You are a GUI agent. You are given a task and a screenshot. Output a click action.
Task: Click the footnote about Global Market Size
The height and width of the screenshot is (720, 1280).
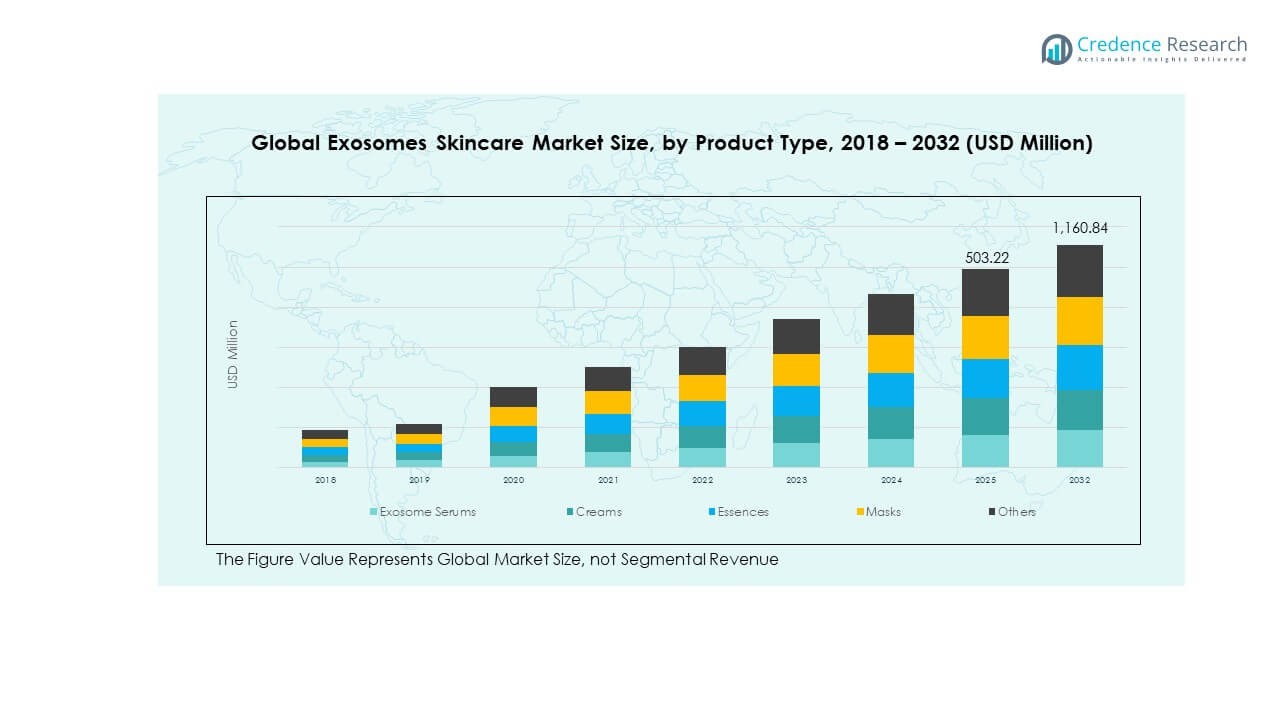[497, 560]
